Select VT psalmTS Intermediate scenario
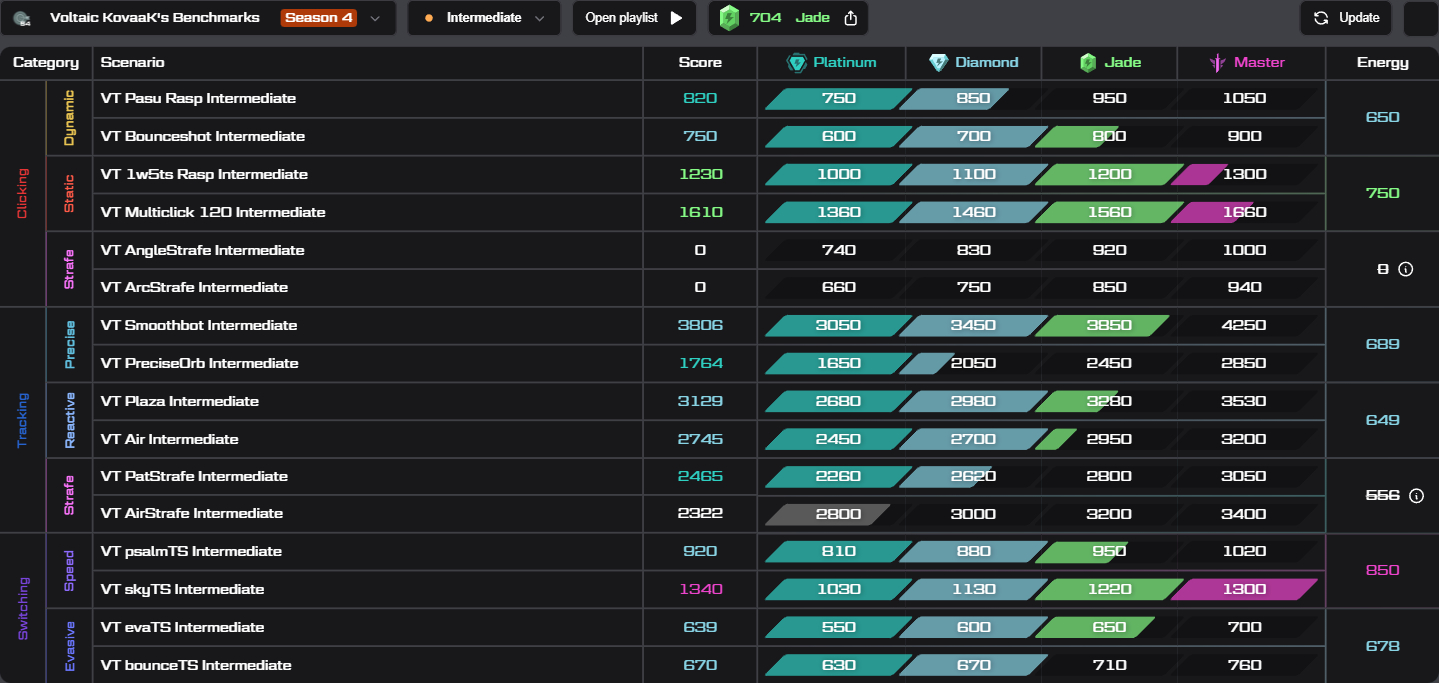 click(x=191, y=552)
